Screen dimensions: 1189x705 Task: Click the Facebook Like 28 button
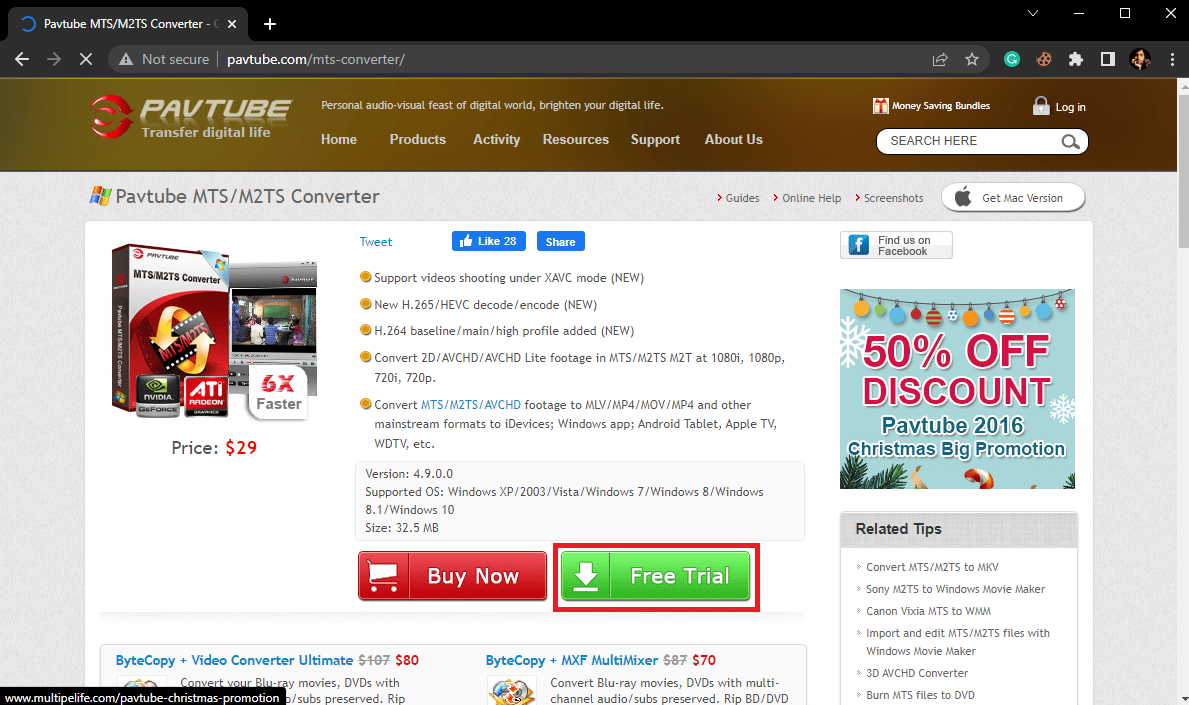488,241
